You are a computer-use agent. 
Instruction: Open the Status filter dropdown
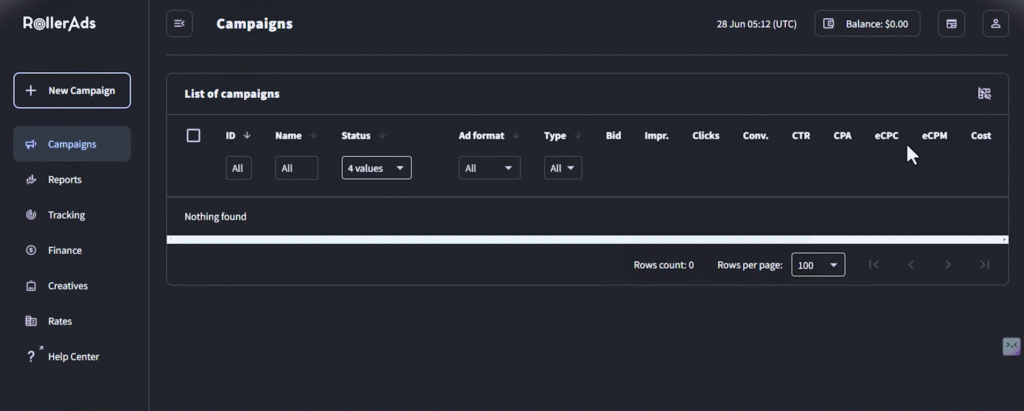(376, 168)
